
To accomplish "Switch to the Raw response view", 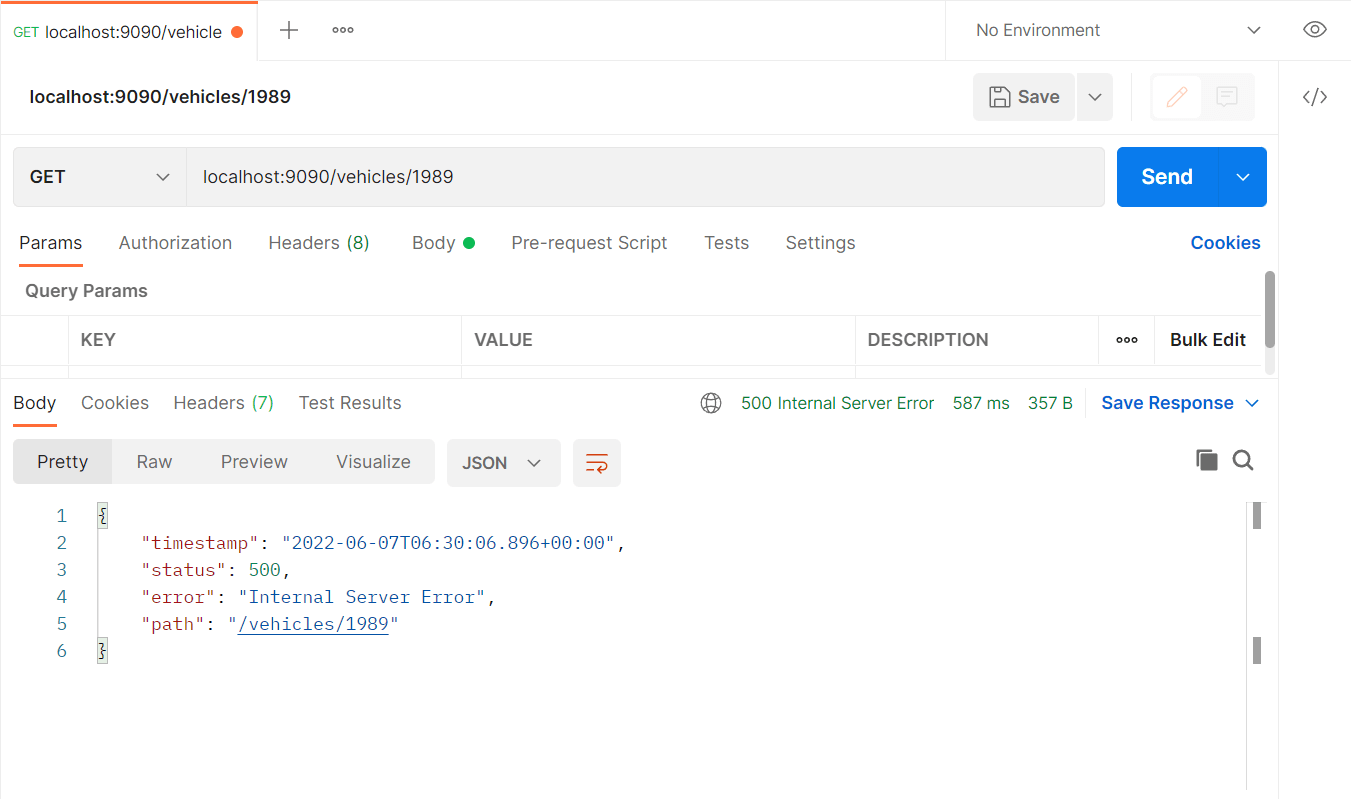I will (153, 461).
